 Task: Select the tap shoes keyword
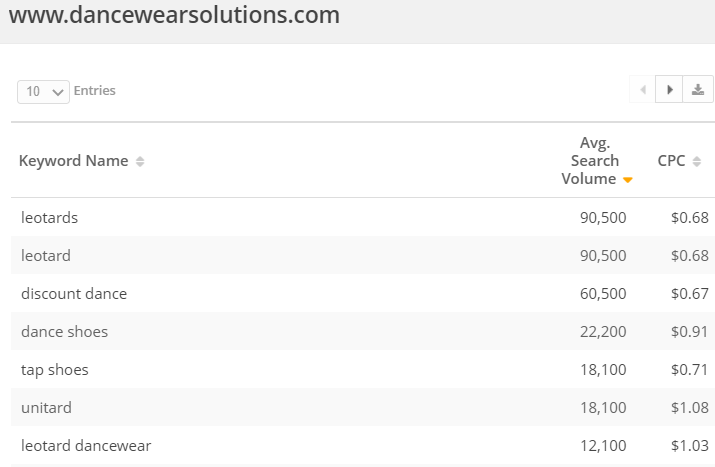coord(55,370)
